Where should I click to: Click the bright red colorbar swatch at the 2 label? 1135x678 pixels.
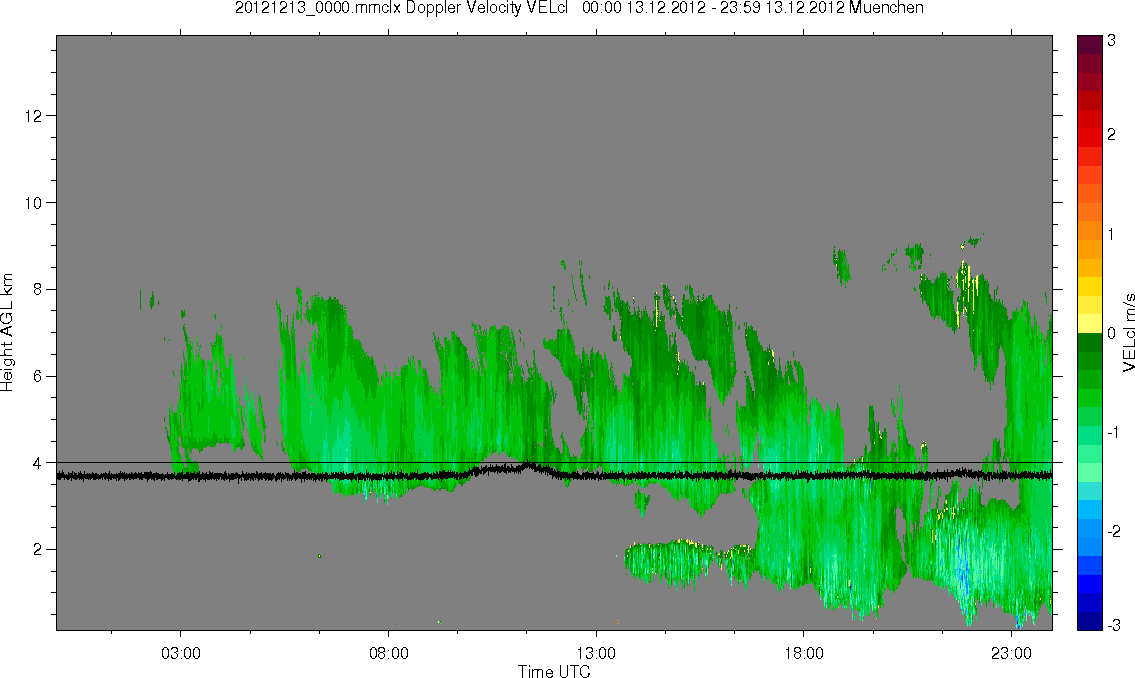[1090, 137]
